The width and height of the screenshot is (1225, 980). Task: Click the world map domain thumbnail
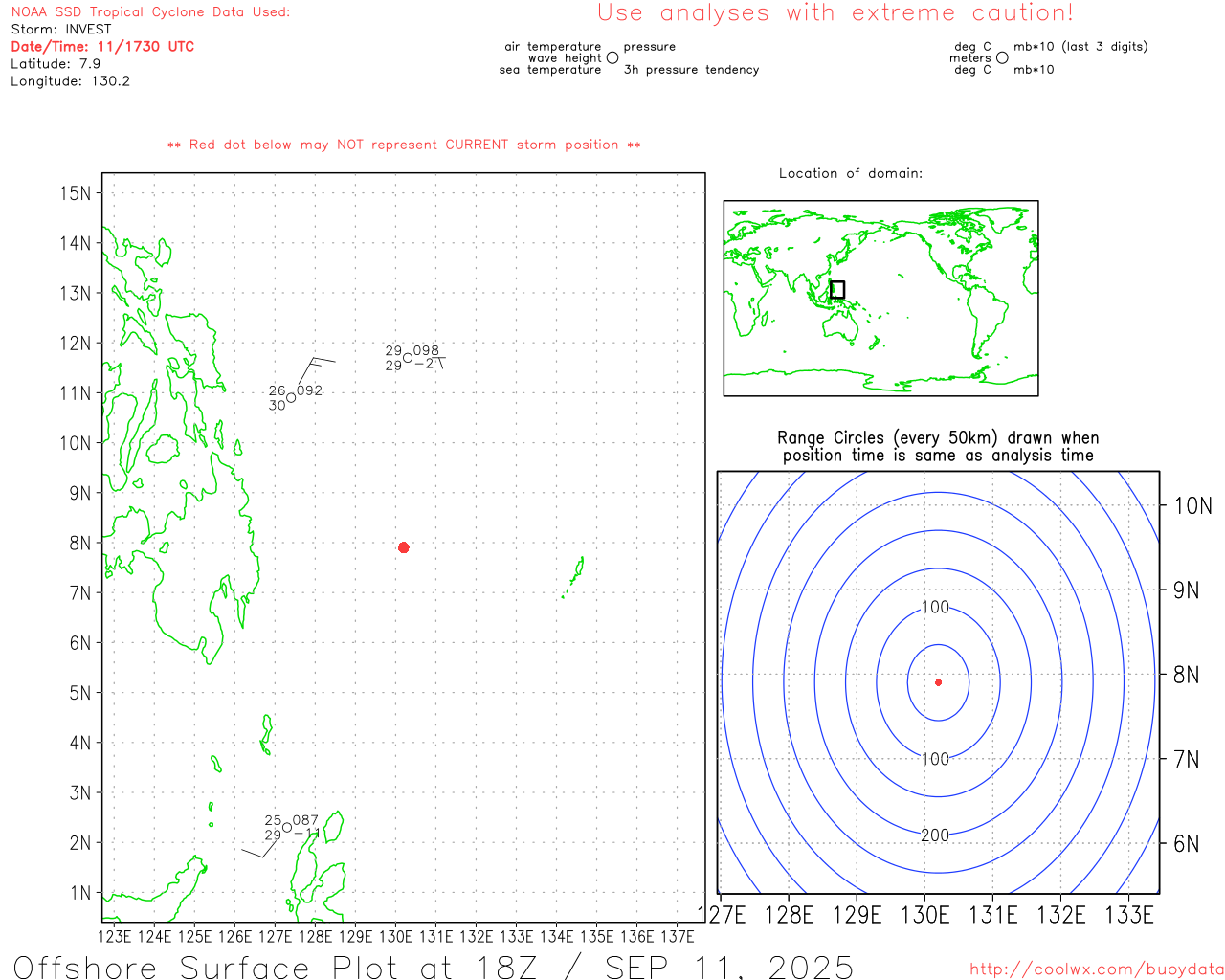tap(880, 298)
